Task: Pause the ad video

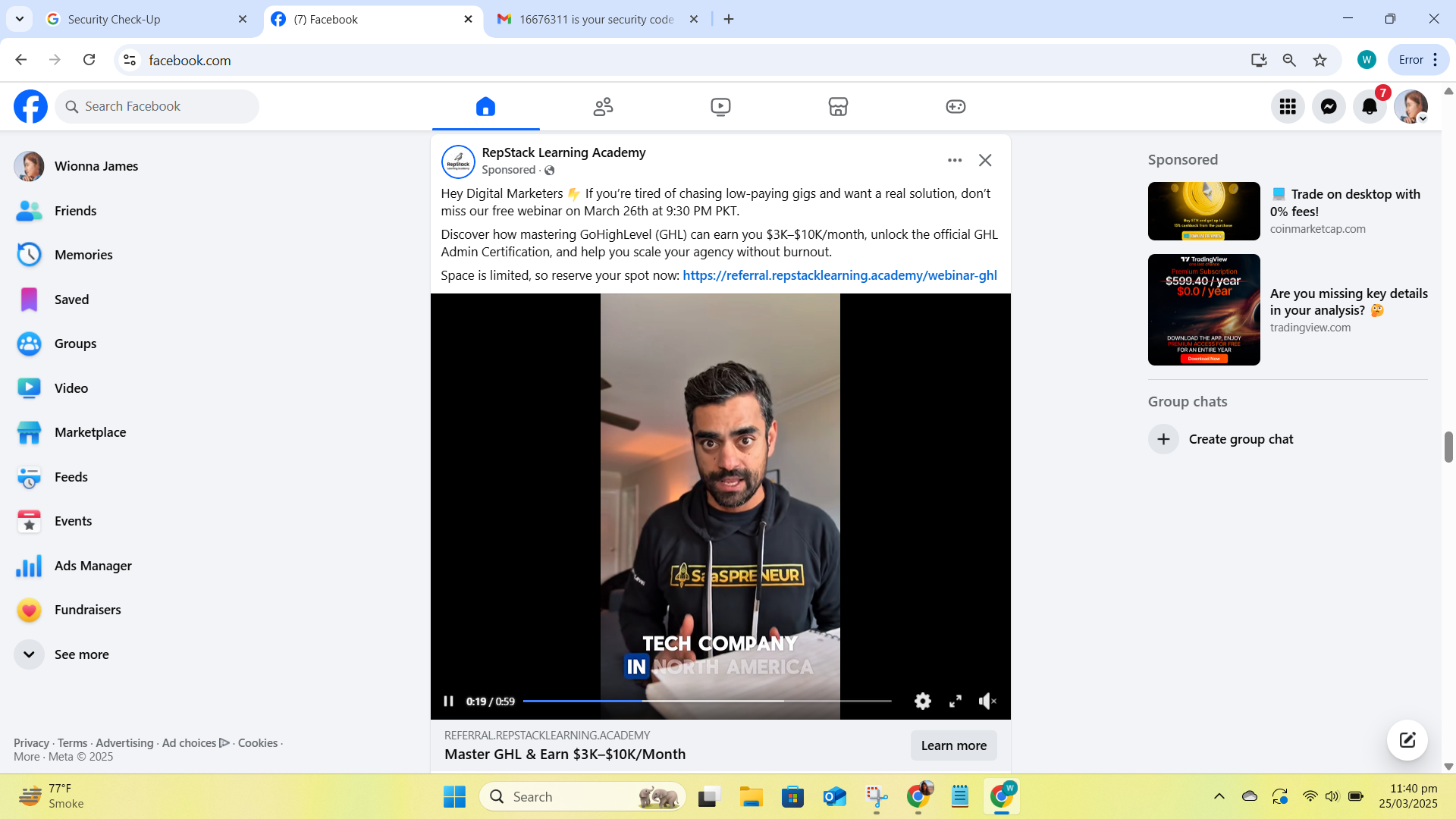Action: pos(448,701)
